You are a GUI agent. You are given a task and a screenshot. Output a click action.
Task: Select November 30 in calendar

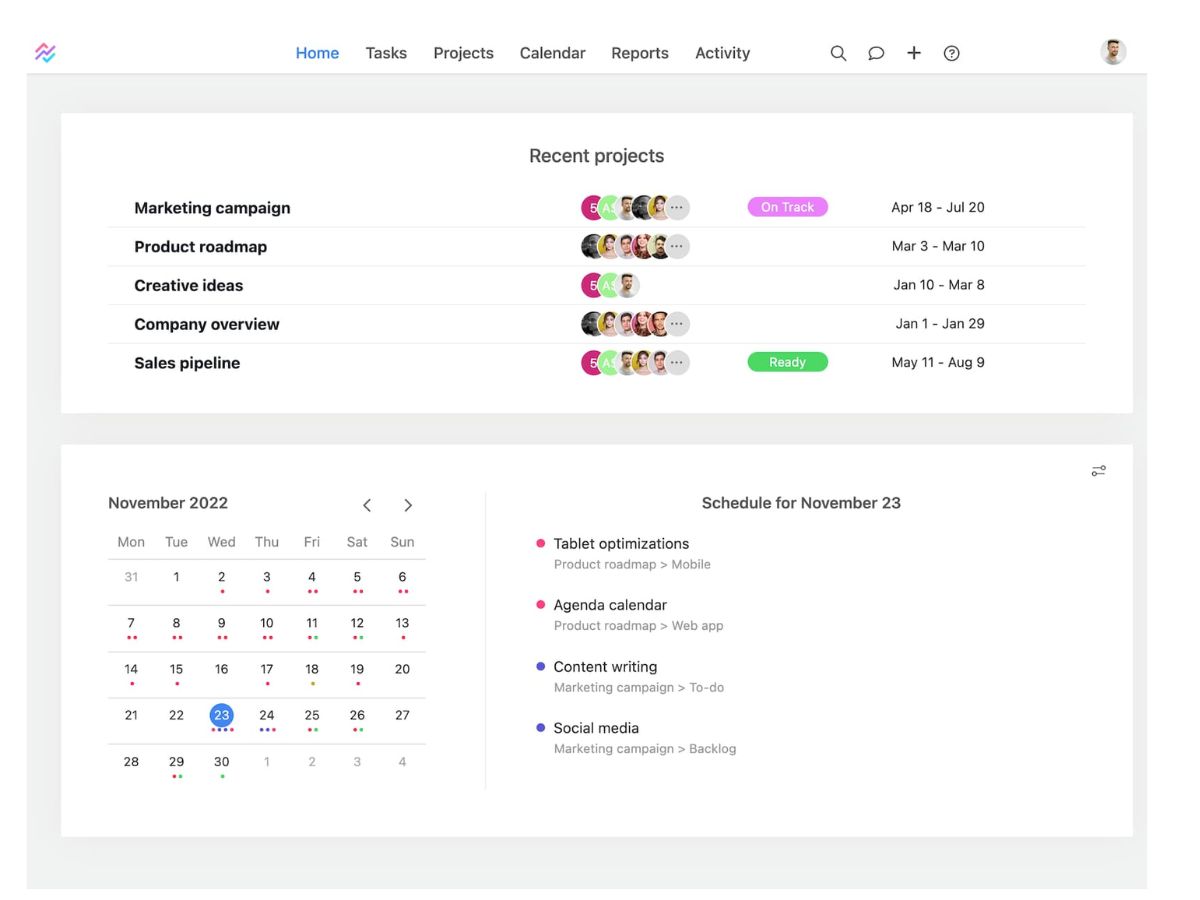pos(222,761)
